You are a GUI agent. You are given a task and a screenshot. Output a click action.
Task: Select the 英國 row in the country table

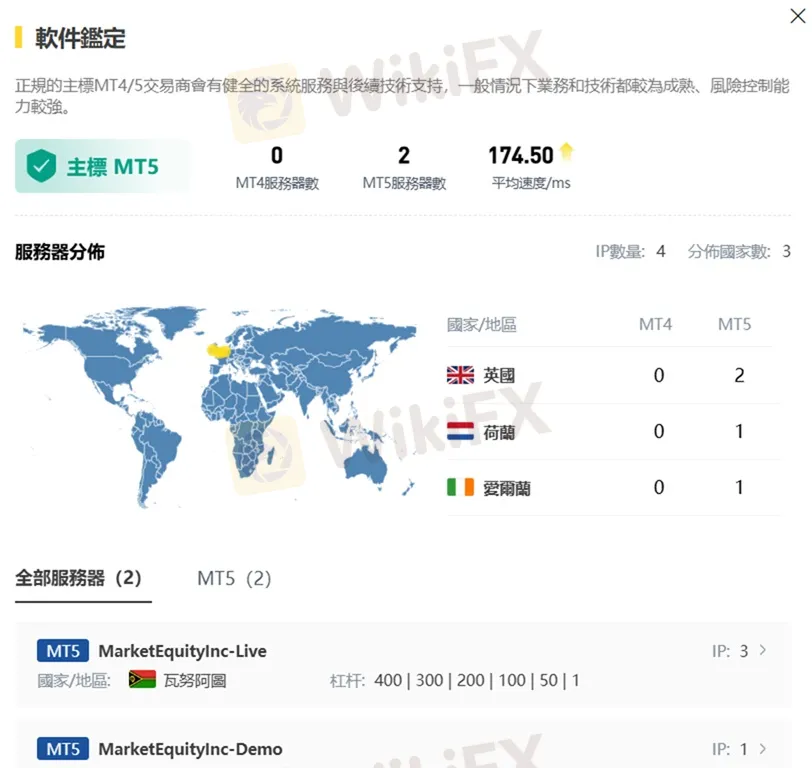[600, 375]
